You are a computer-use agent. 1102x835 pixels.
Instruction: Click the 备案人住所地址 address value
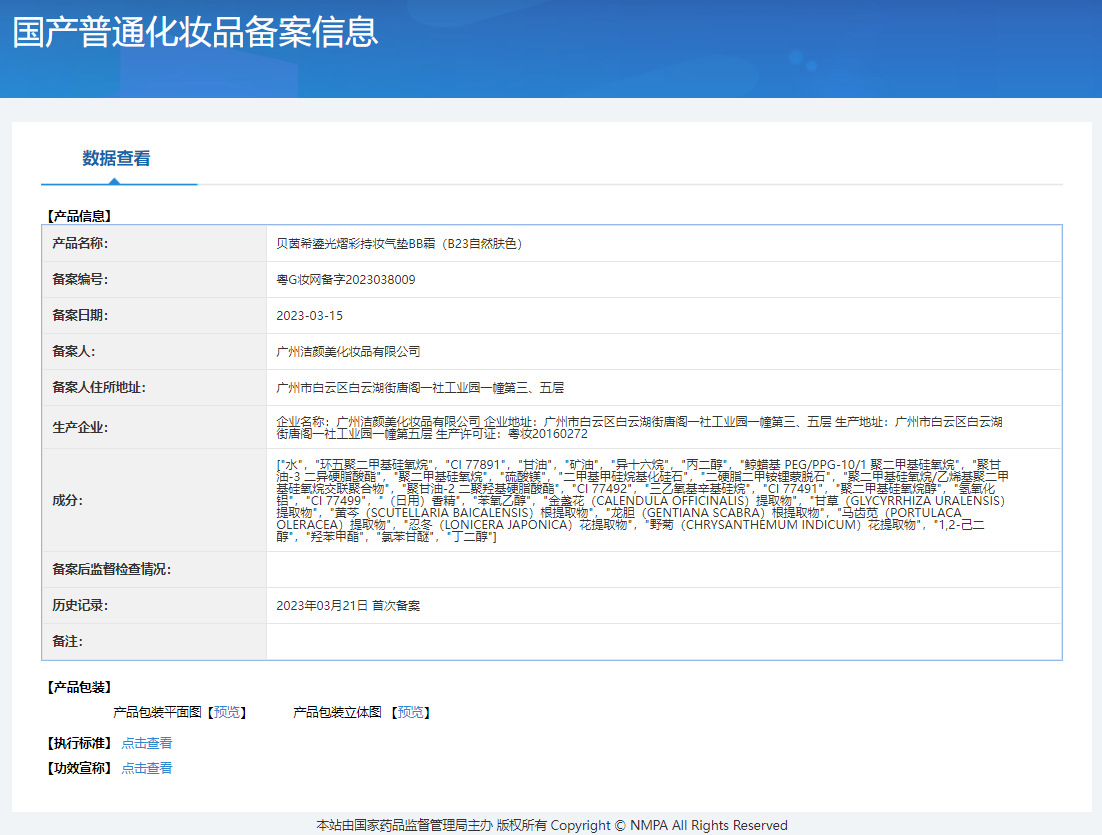point(426,387)
